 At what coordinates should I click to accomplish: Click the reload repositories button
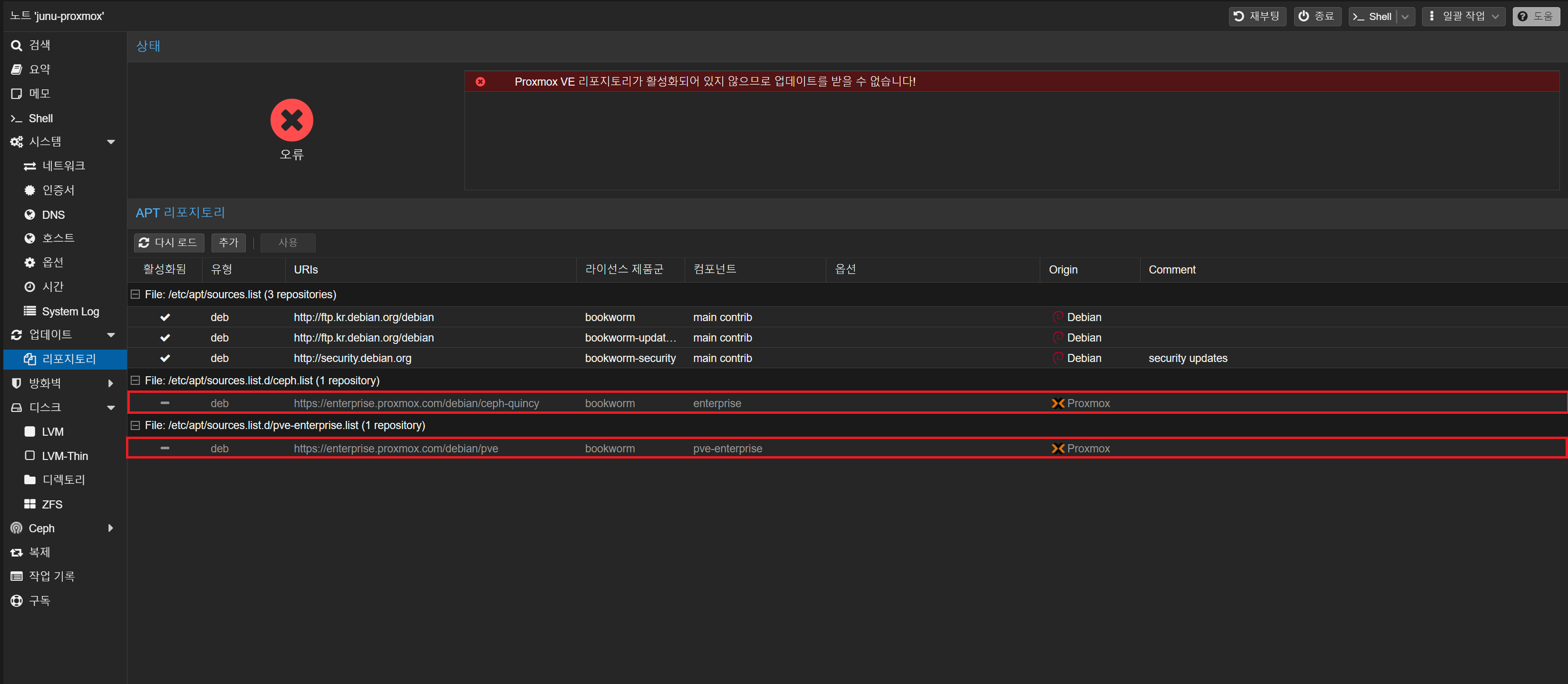point(169,243)
